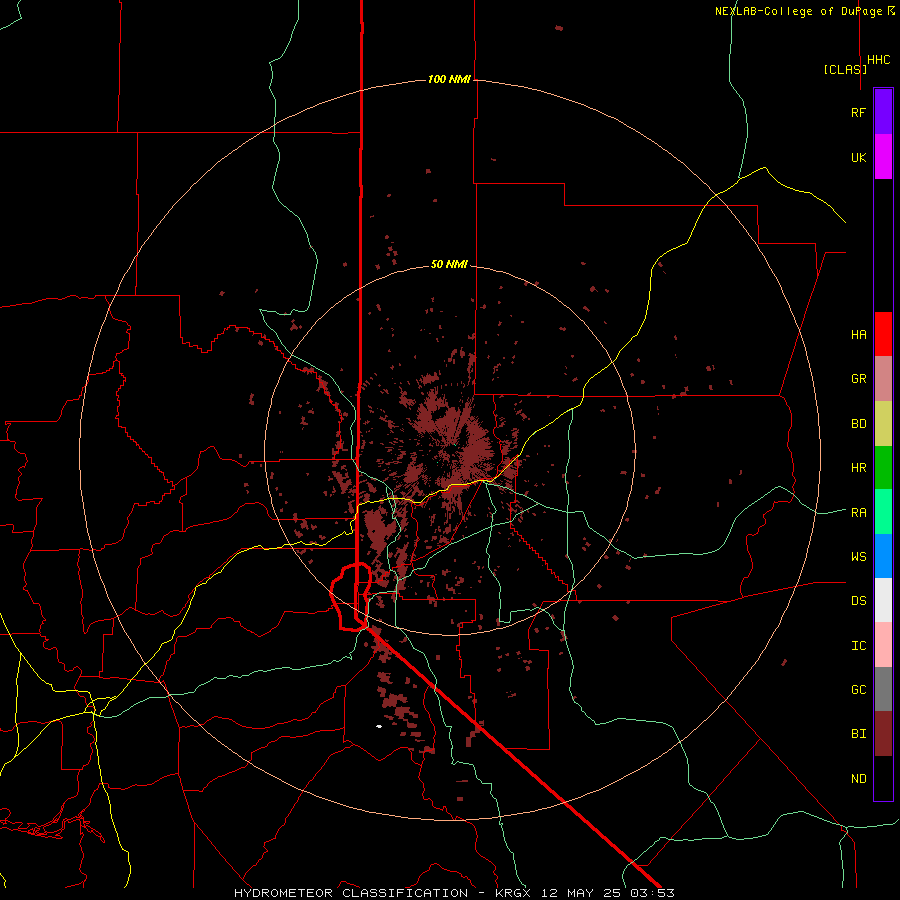Click the 'BI' legend label text
Image resolution: width=900 pixels, height=900 pixels.
click(x=859, y=734)
